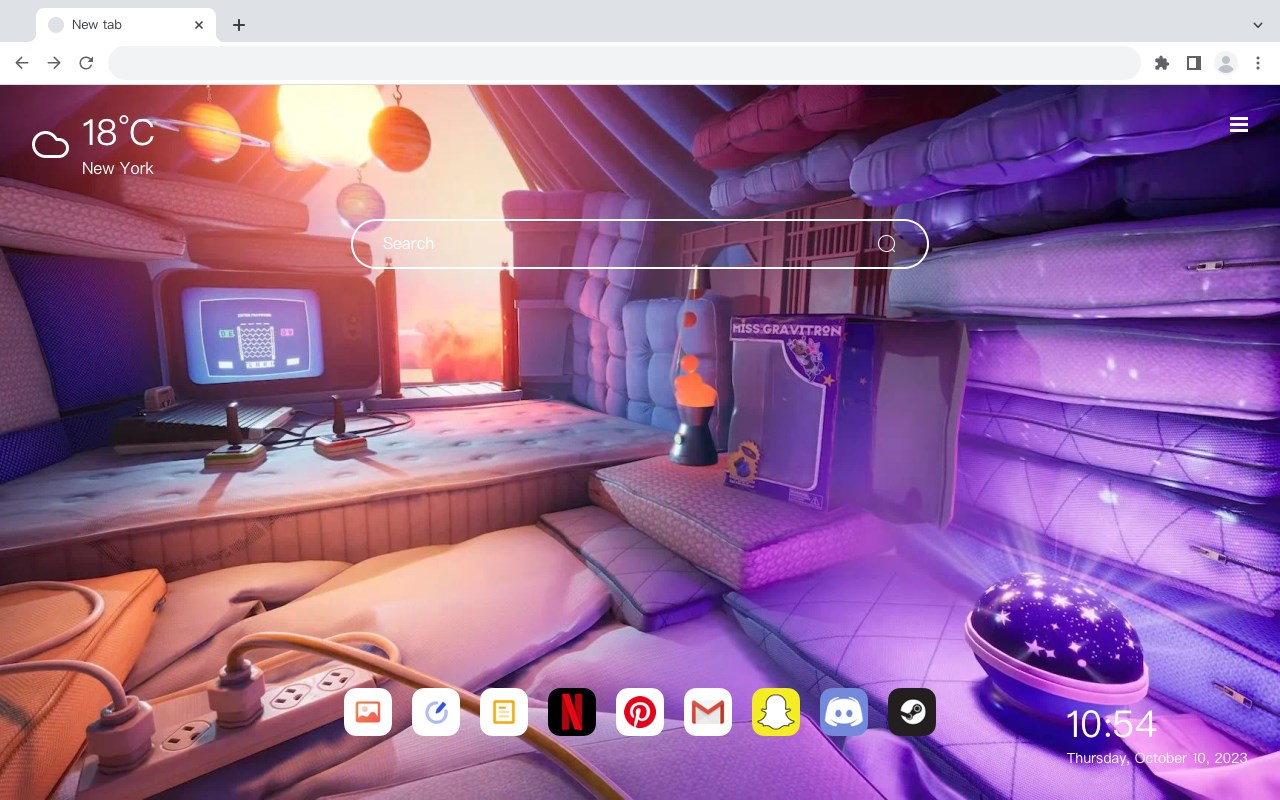
Task: Click into the page Search field
Action: tap(640, 244)
